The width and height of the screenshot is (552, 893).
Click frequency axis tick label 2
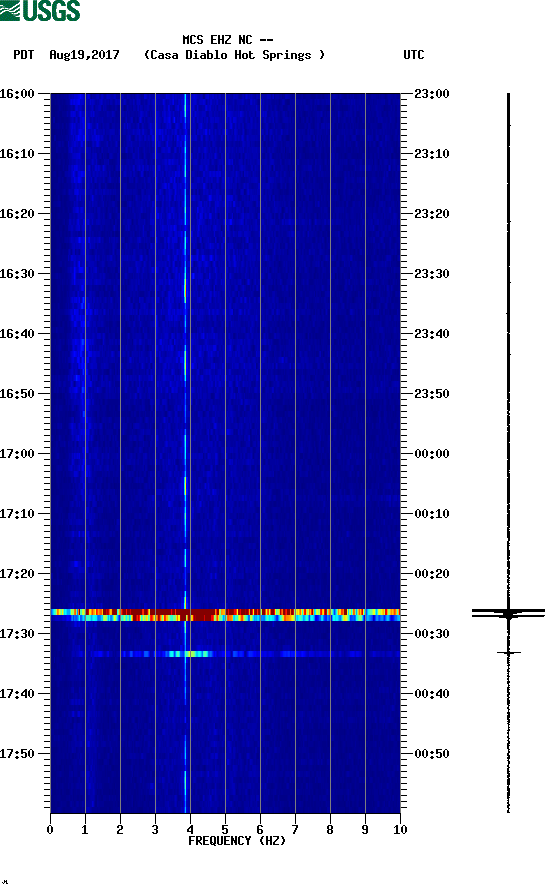[120, 830]
